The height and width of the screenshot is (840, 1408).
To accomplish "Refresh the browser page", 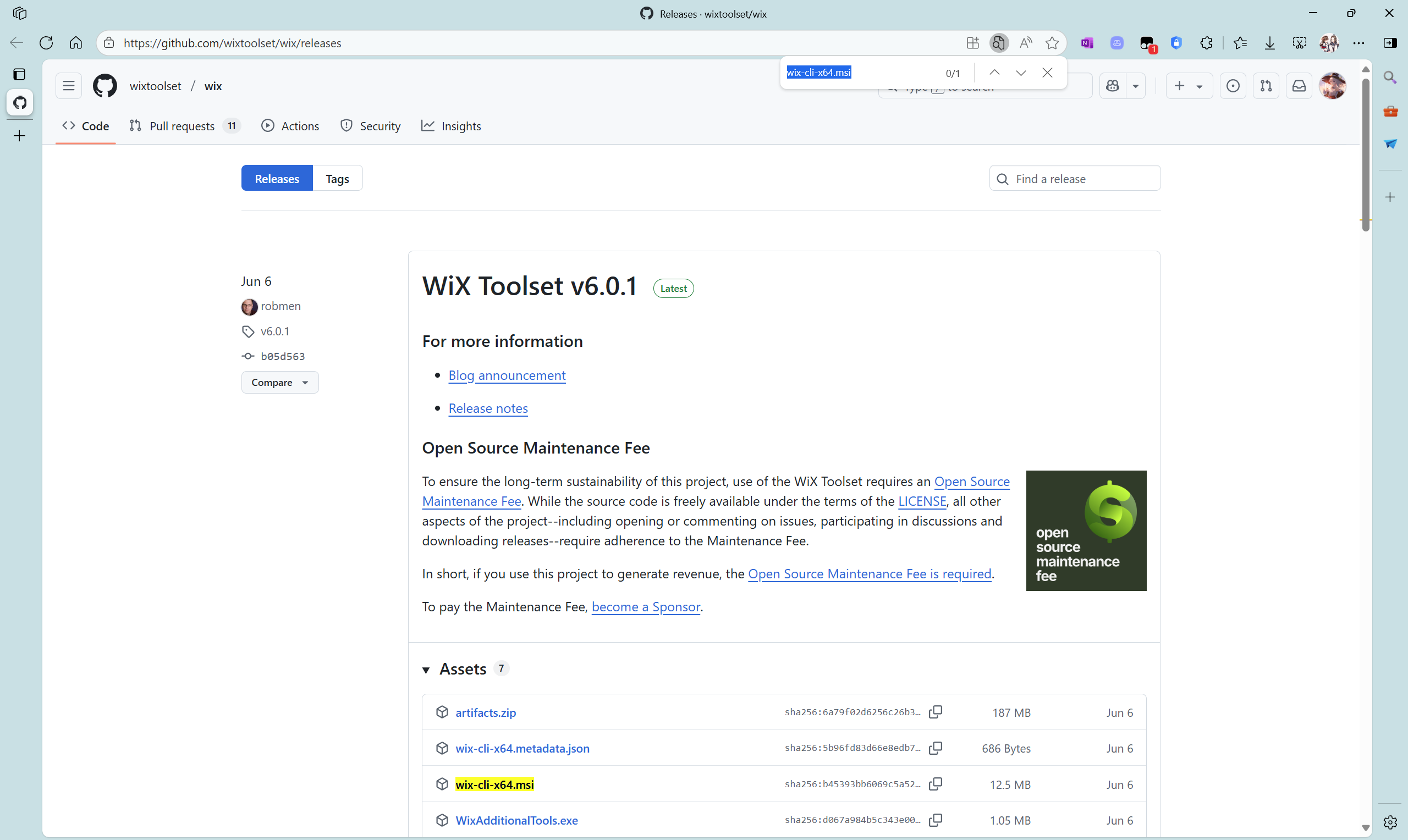I will 46,43.
